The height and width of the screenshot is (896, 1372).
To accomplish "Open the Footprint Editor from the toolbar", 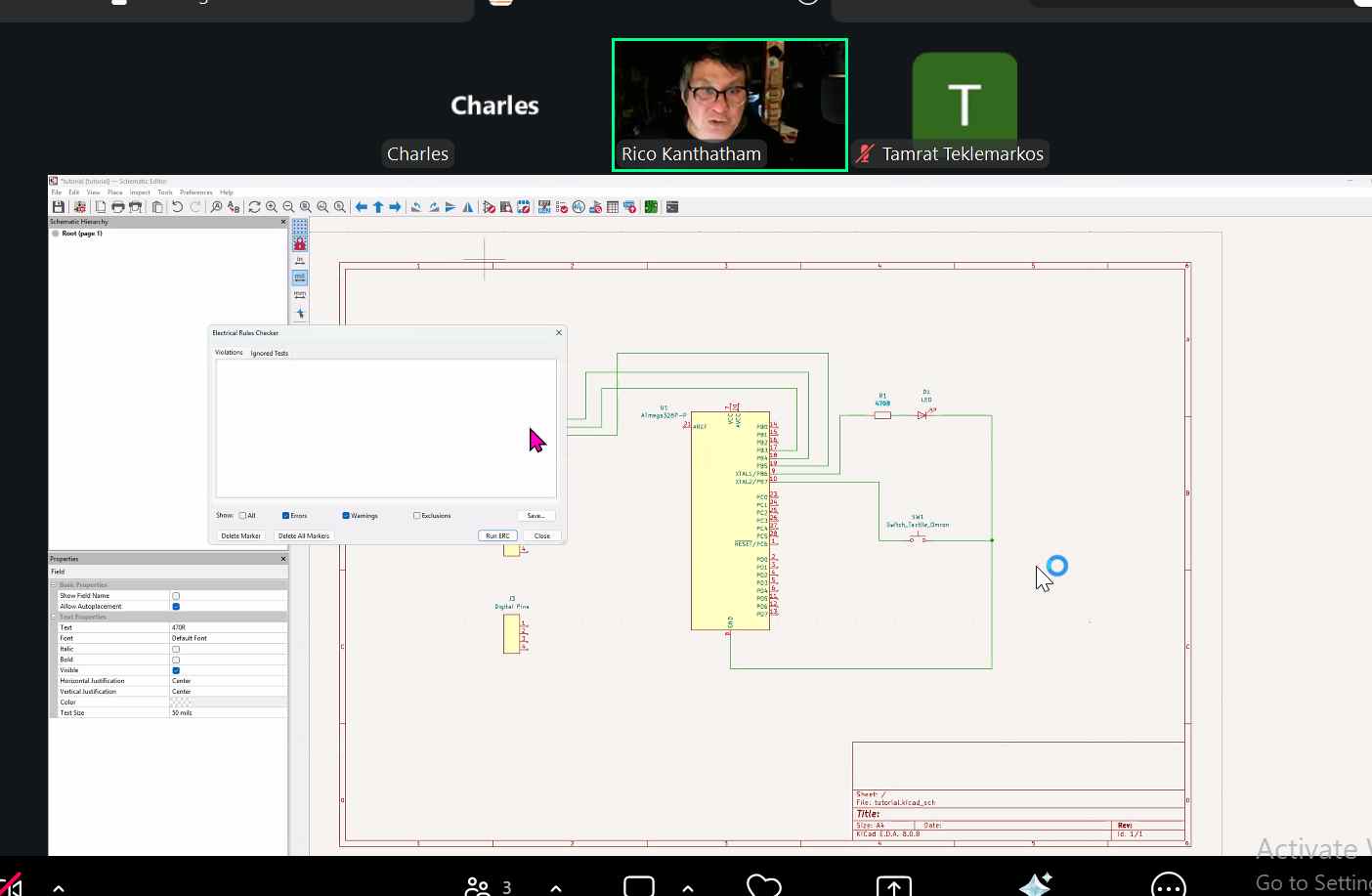I will click(x=524, y=207).
